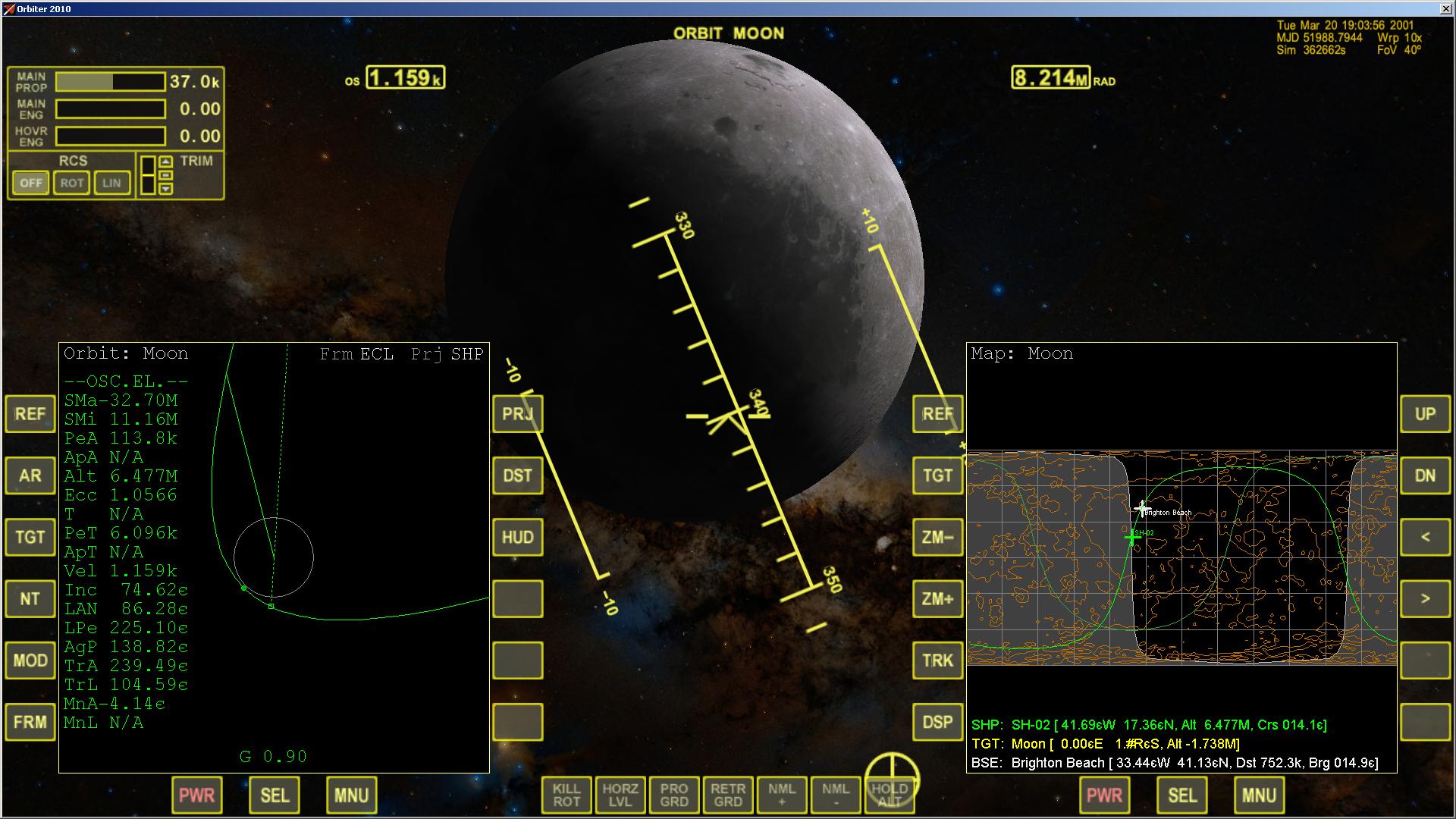
Task: Click the orbital speed readout 1.159k
Action: coord(406,77)
